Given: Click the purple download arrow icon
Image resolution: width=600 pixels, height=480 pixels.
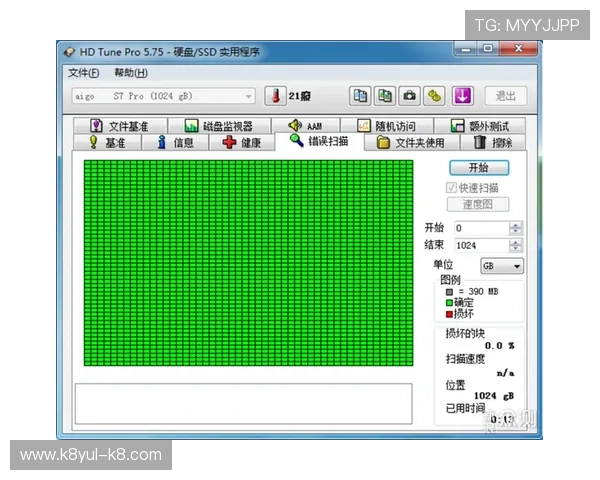Looking at the screenshot, I should [462, 96].
